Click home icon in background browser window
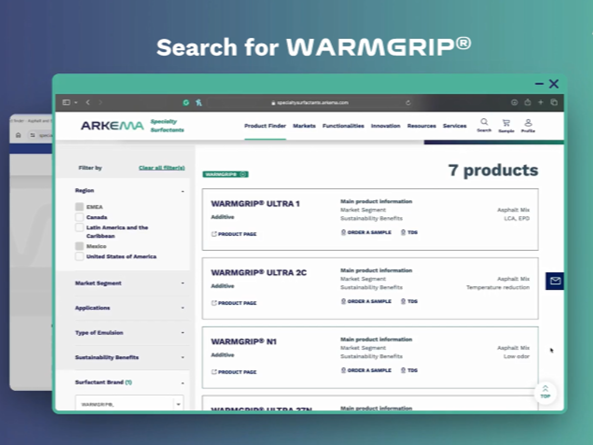This screenshot has height=445, width=593. tap(18, 135)
